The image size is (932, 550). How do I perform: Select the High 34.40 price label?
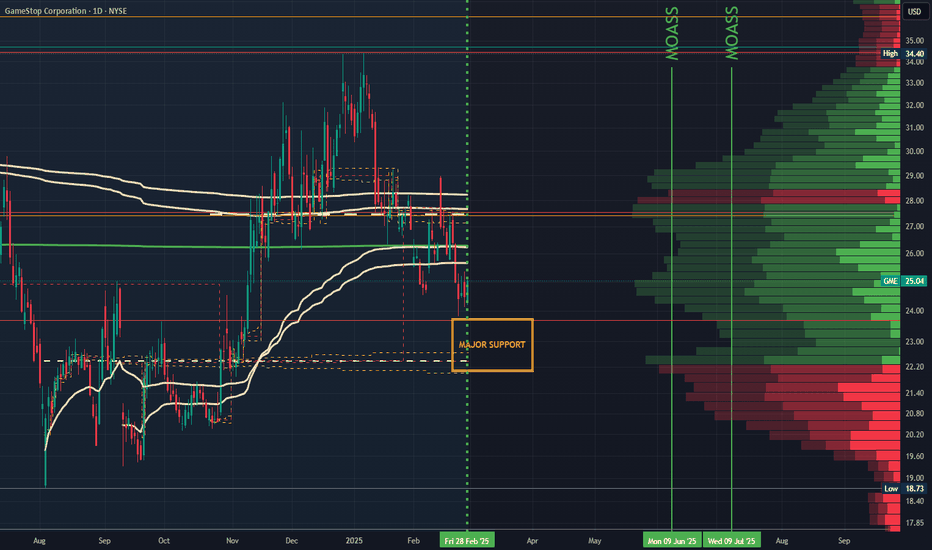point(903,54)
